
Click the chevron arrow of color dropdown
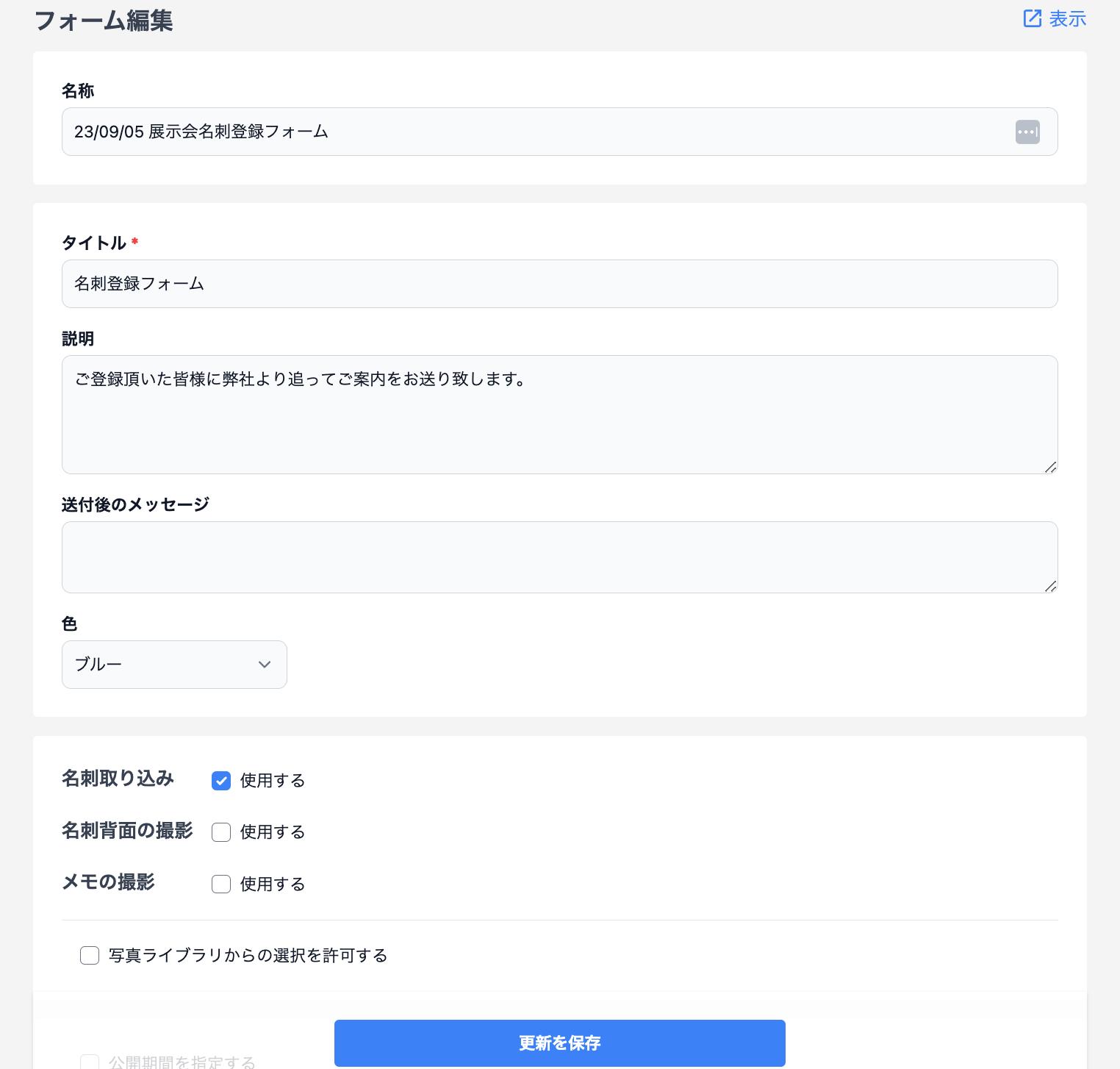coord(265,665)
